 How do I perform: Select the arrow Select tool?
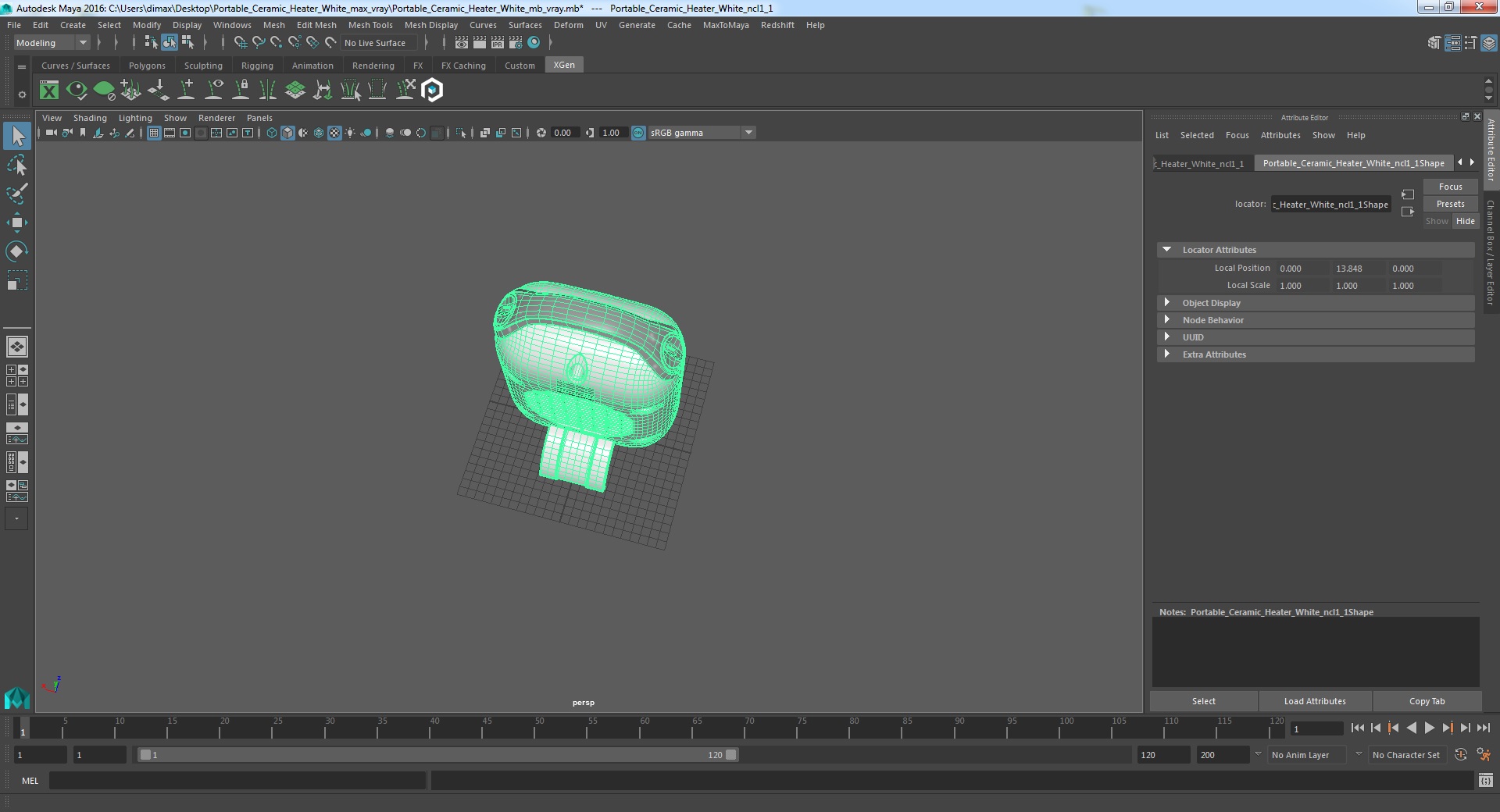click(x=17, y=137)
